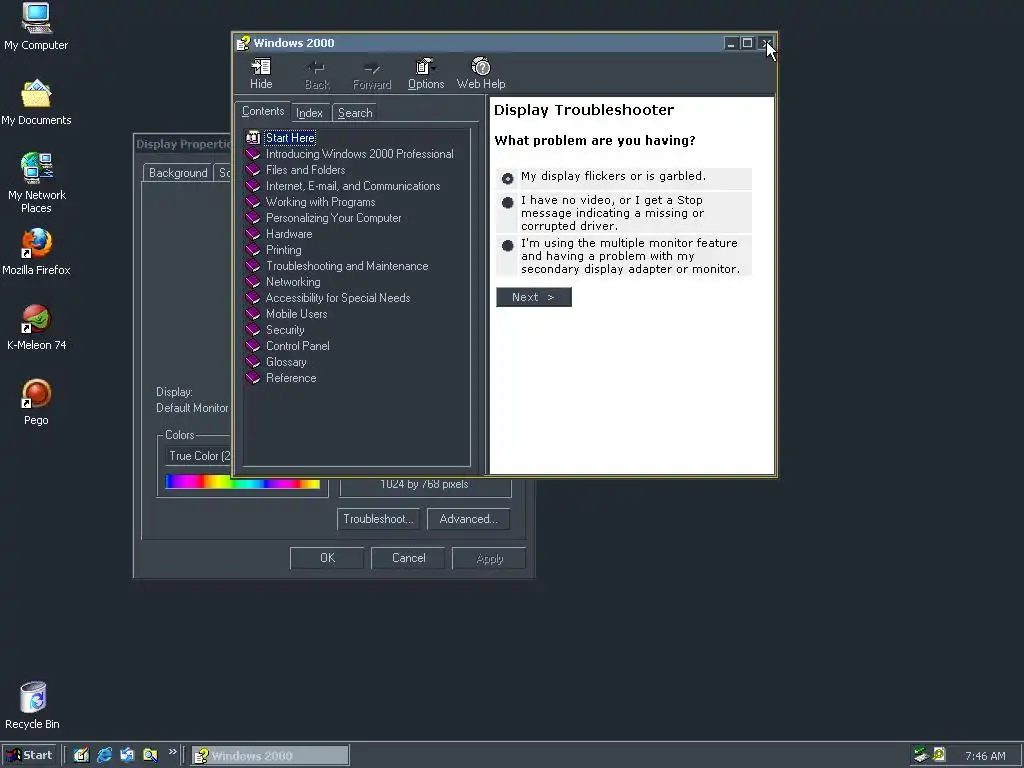Screen dimensions: 1024x768
Task: Click book icon beside Networking
Action: (x=253, y=282)
